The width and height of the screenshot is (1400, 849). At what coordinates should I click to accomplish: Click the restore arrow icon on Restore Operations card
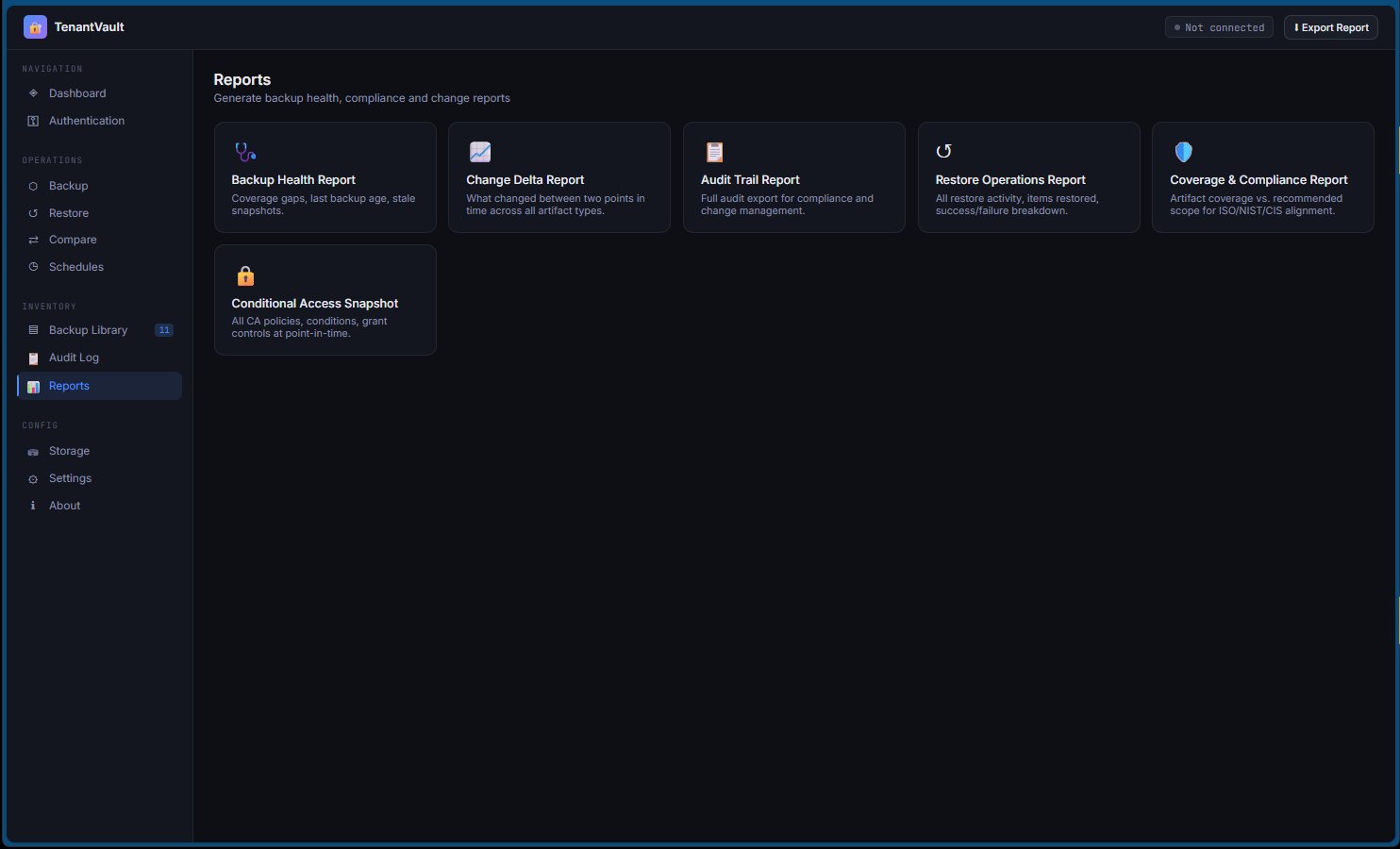pos(944,151)
